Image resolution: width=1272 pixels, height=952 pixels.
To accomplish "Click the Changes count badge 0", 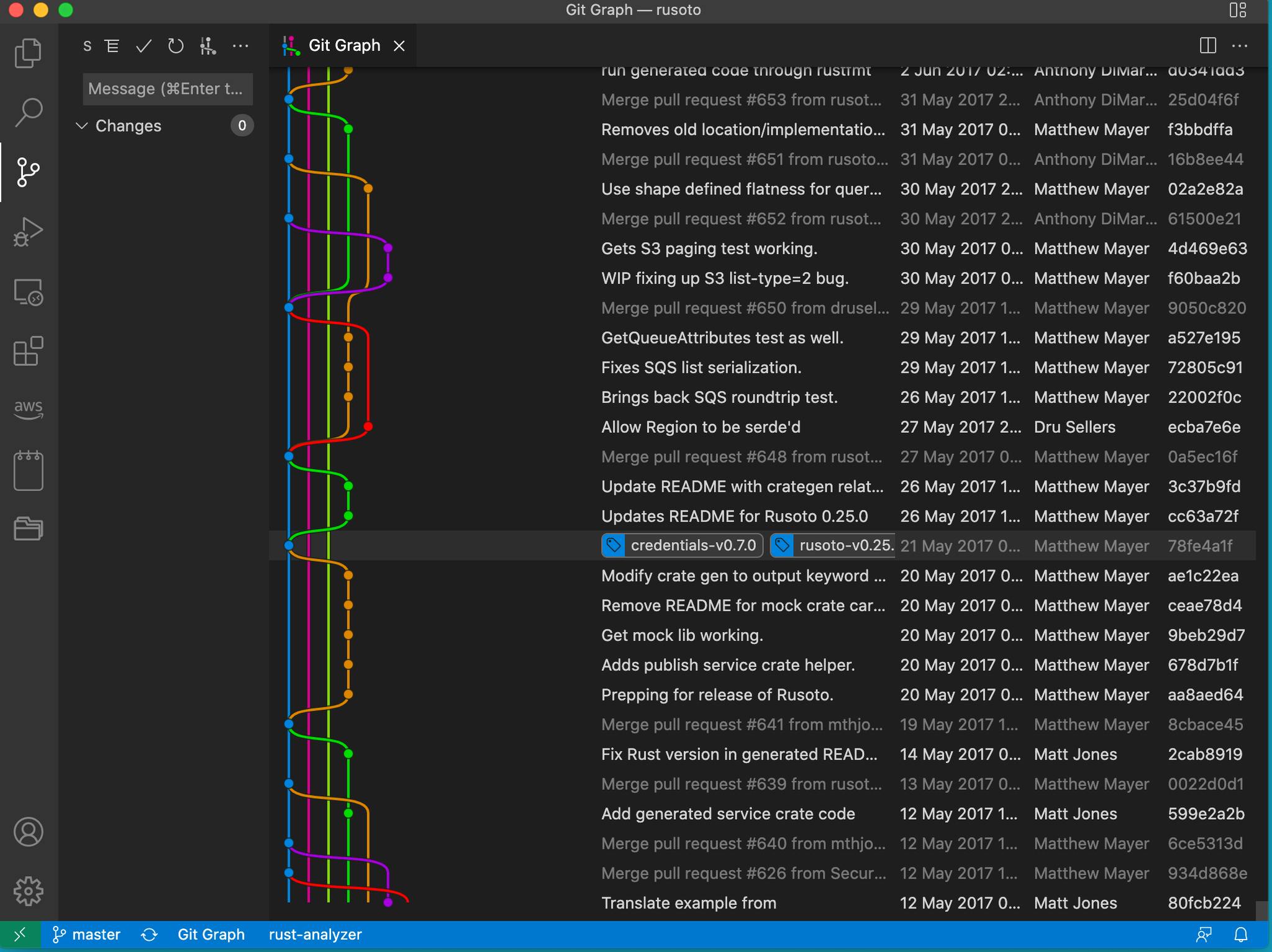I will click(x=242, y=126).
